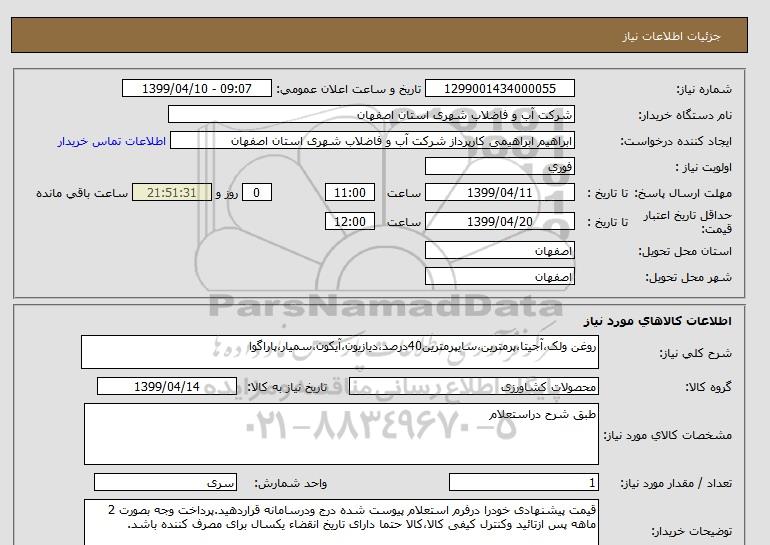Click the ایجاد کننده درخواست label

point(676,141)
